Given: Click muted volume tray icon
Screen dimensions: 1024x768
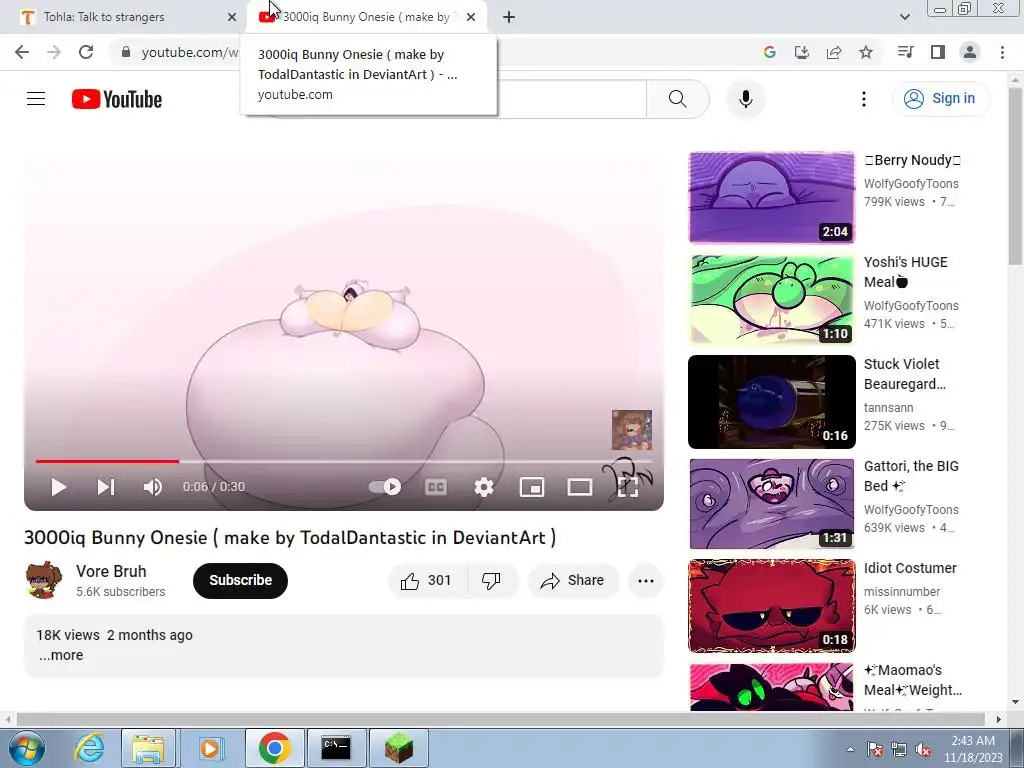Looking at the screenshot, I should pyautogui.click(x=923, y=749).
